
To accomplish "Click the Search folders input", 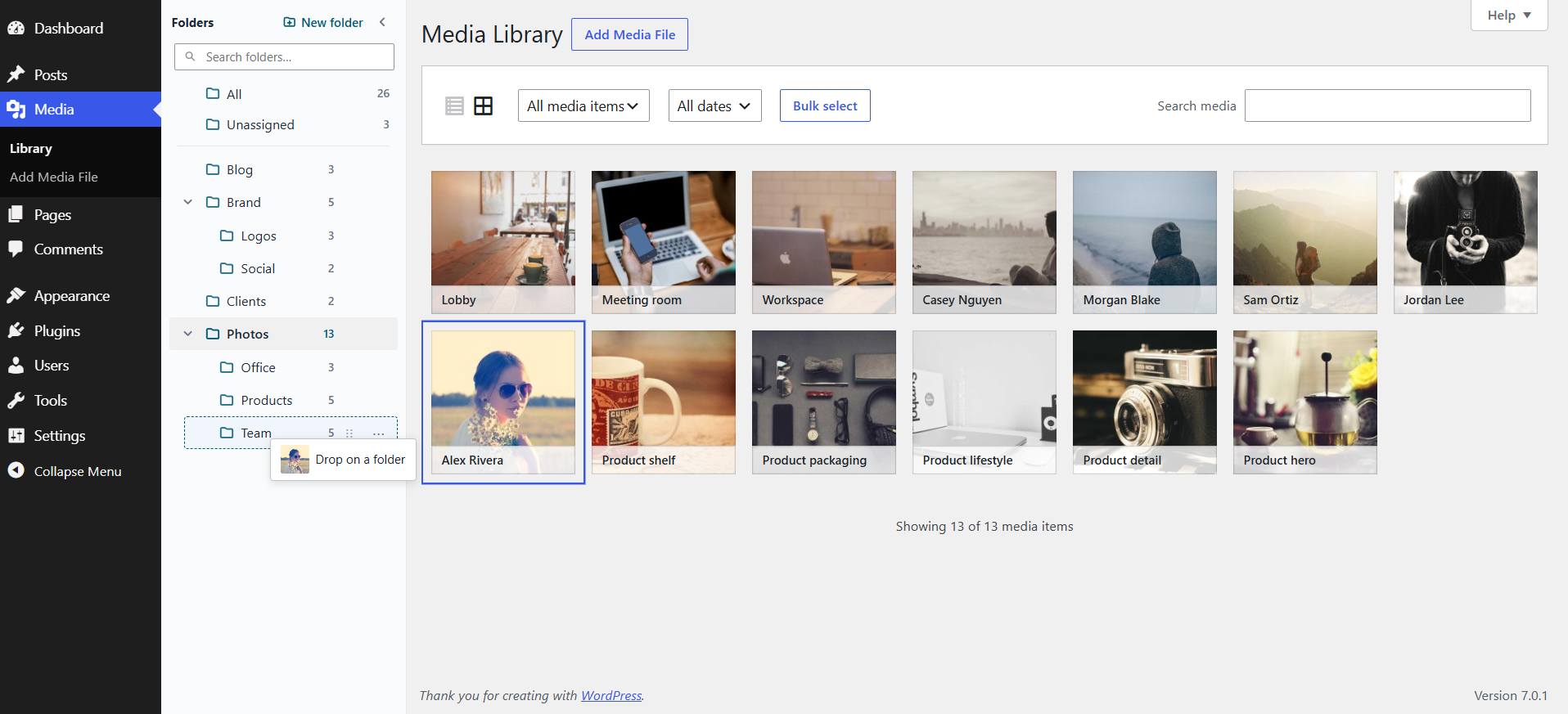I will pyautogui.click(x=284, y=56).
